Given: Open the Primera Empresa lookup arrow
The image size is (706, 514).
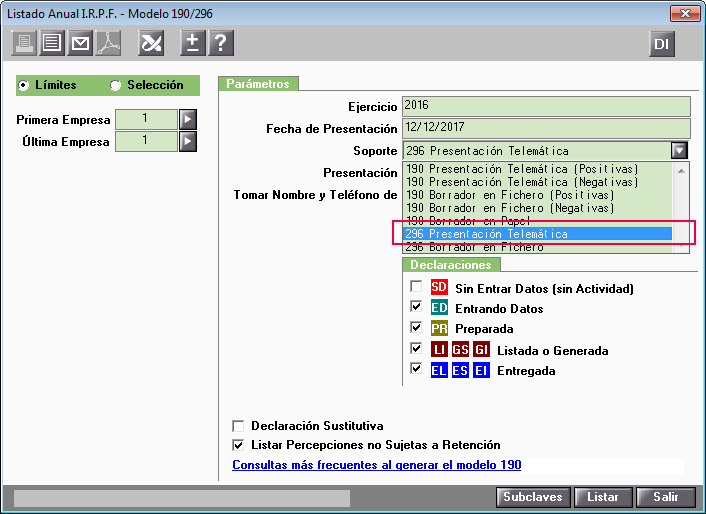Looking at the screenshot, I should [187, 120].
